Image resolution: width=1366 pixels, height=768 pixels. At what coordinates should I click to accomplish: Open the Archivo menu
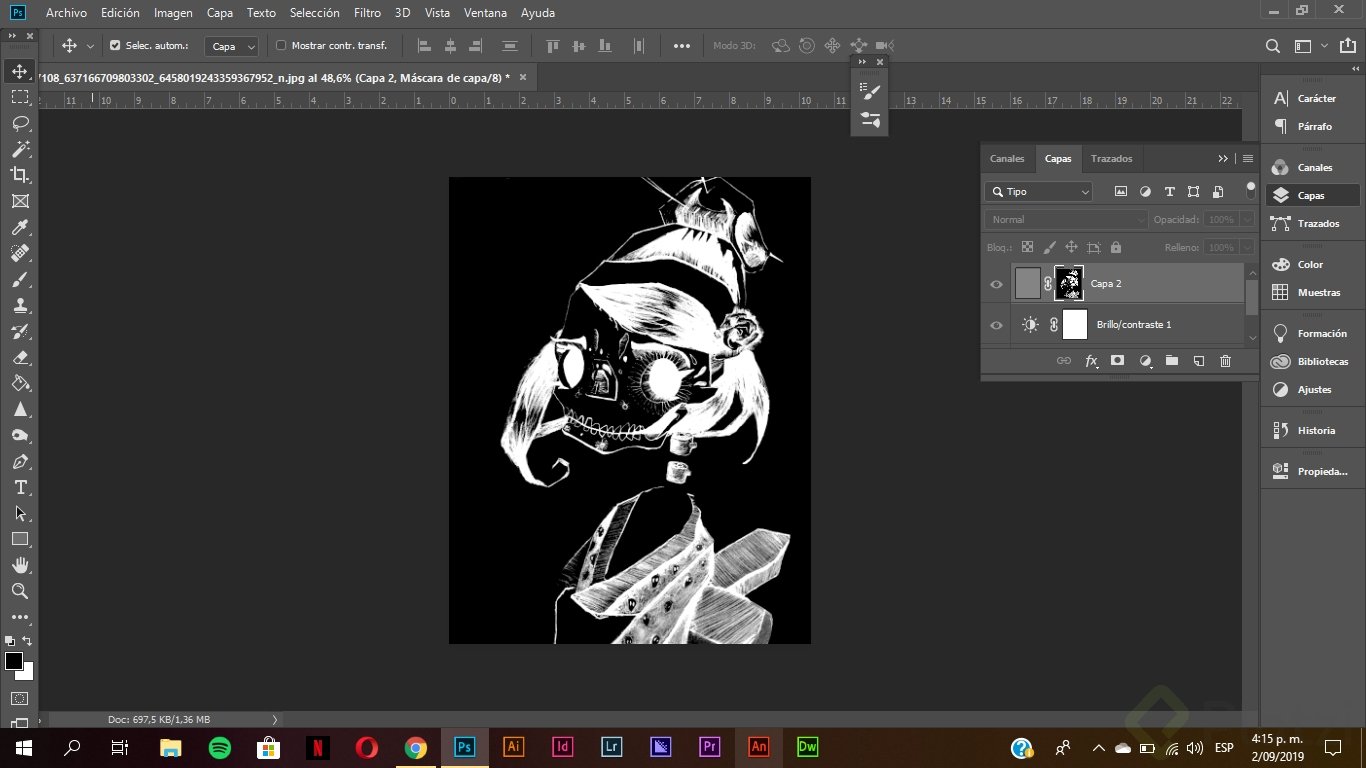tap(66, 13)
